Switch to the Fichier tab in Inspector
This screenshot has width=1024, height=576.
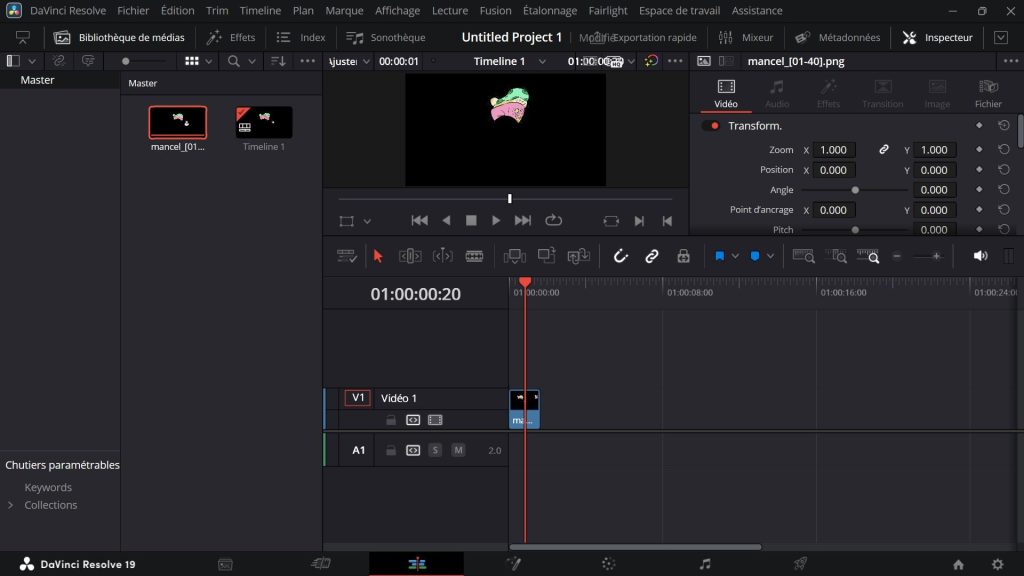coord(988,94)
